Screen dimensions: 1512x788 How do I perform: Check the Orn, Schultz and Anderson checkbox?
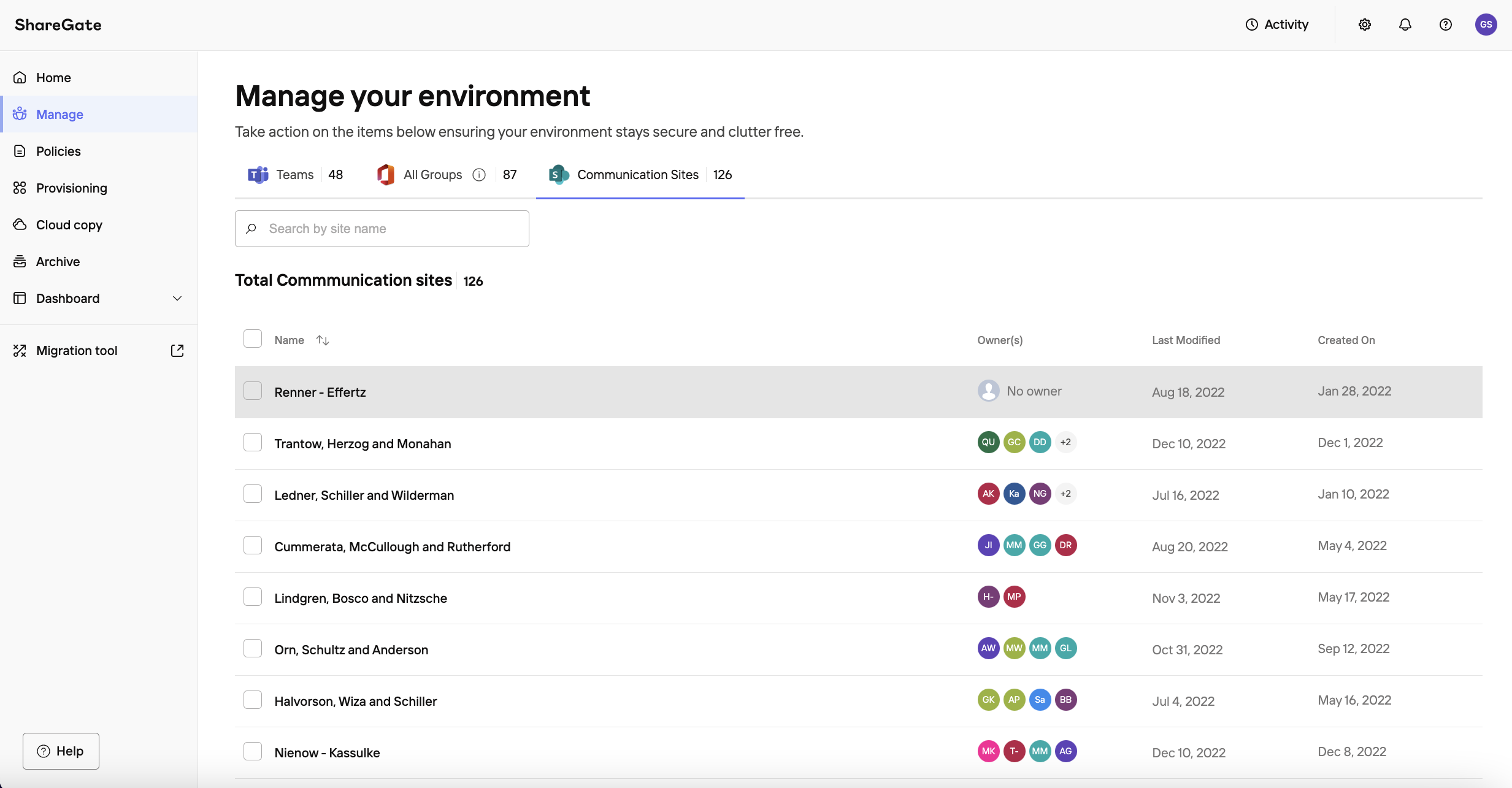point(253,648)
